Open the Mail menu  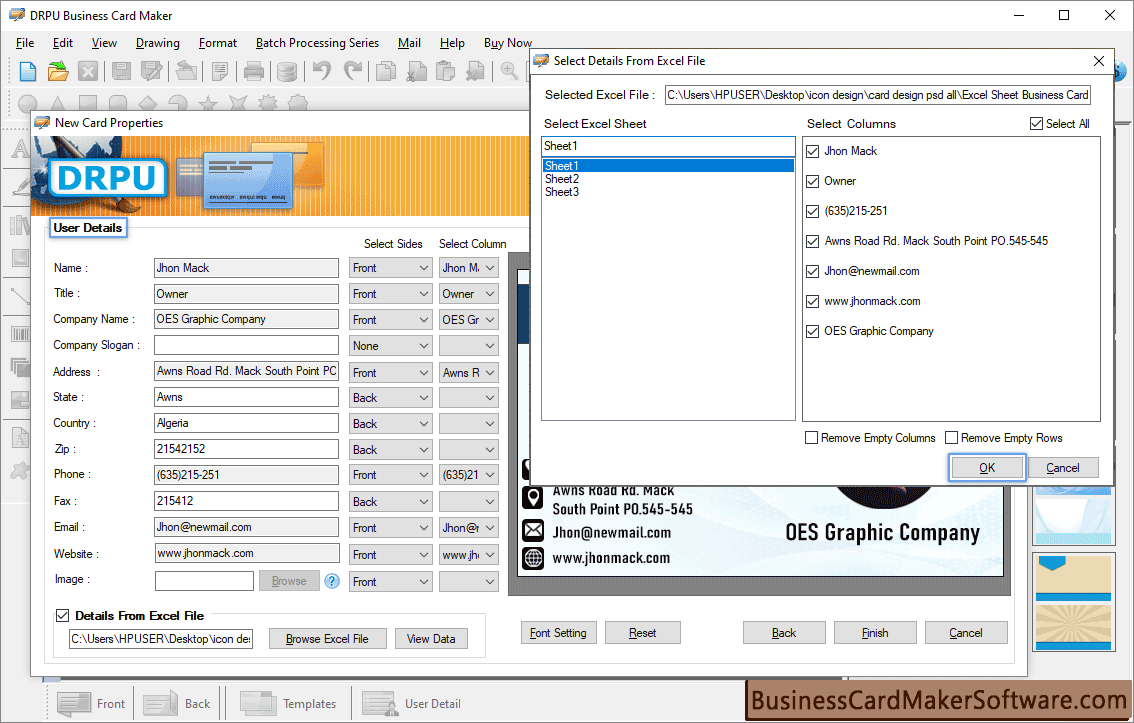coord(409,43)
